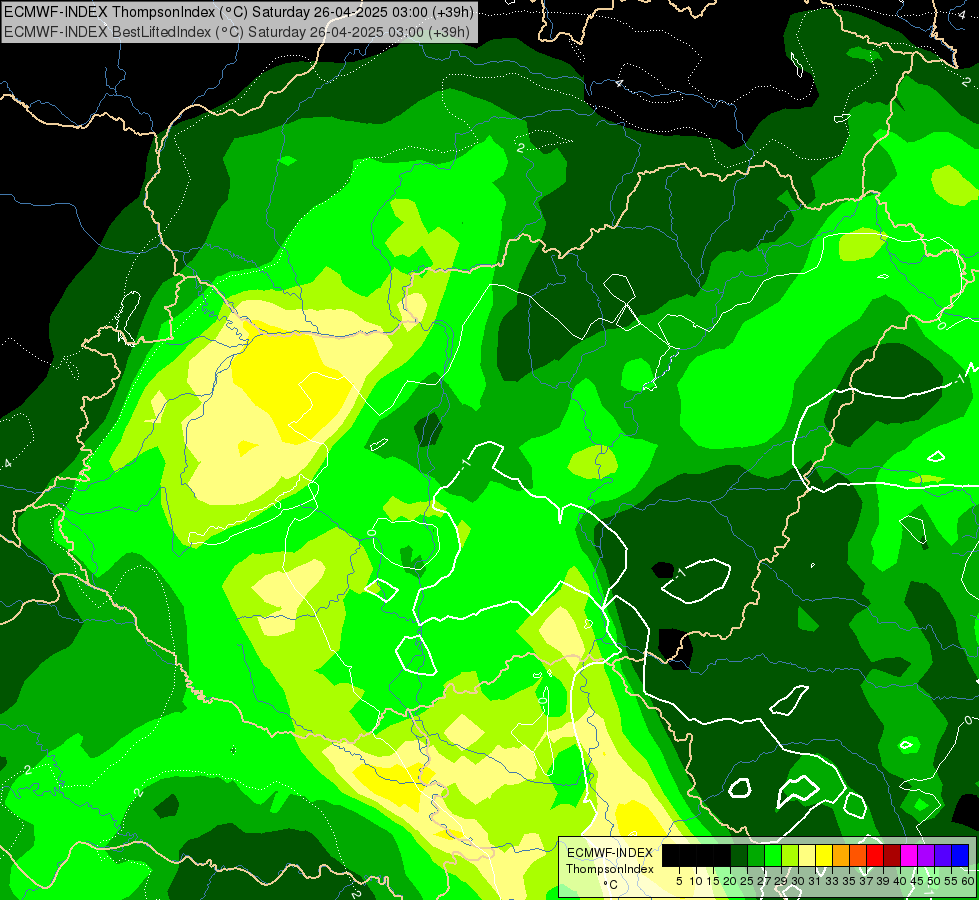
Task: Pick the indigo 50–55 legend swatch
Action: pos(943,856)
